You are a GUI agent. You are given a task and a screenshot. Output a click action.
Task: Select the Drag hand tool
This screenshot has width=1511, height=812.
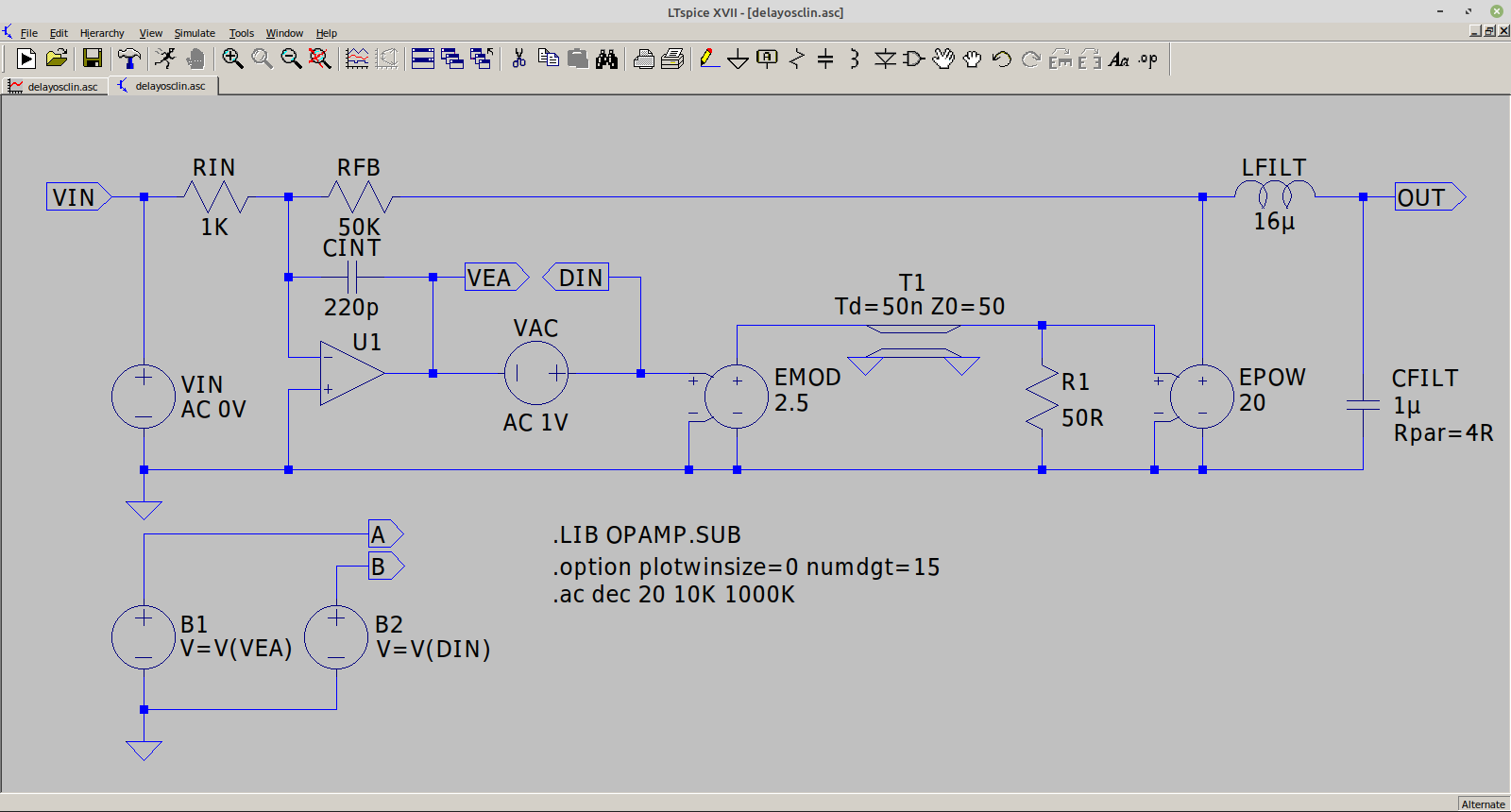[973, 59]
